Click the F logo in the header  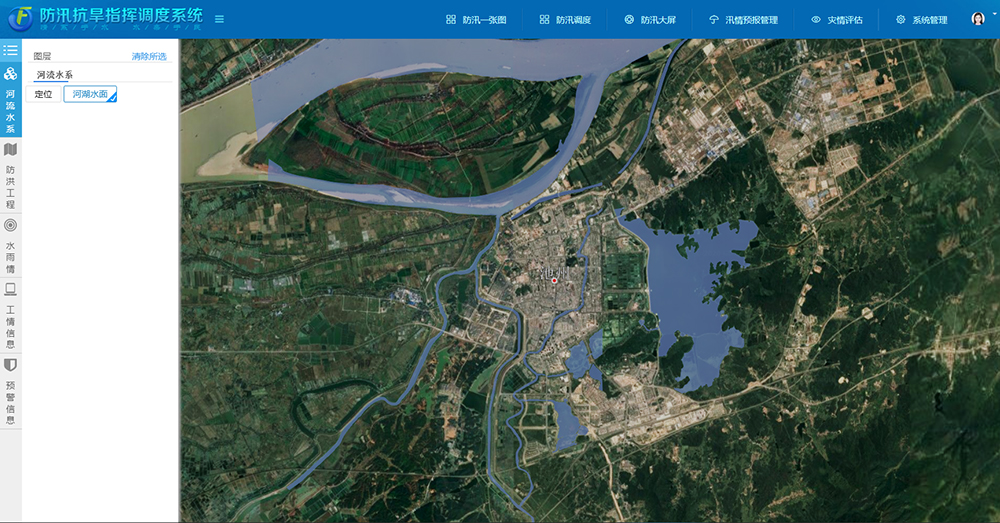[x=19, y=19]
